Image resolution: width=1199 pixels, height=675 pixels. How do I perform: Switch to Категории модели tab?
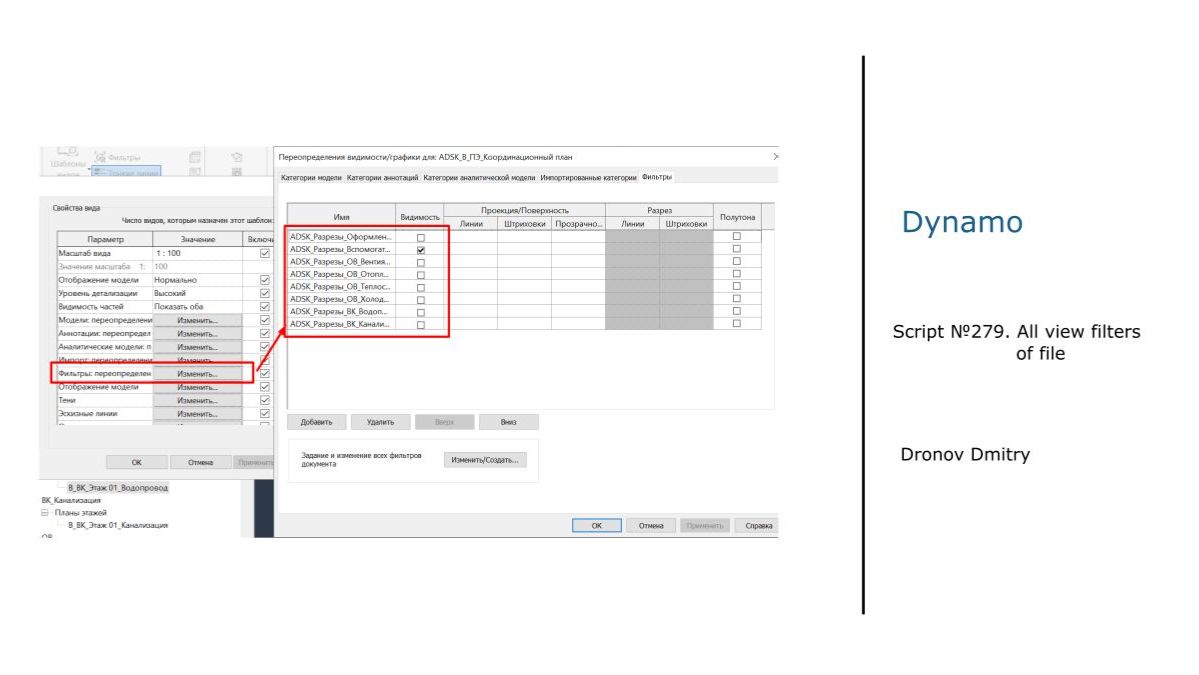pos(311,177)
